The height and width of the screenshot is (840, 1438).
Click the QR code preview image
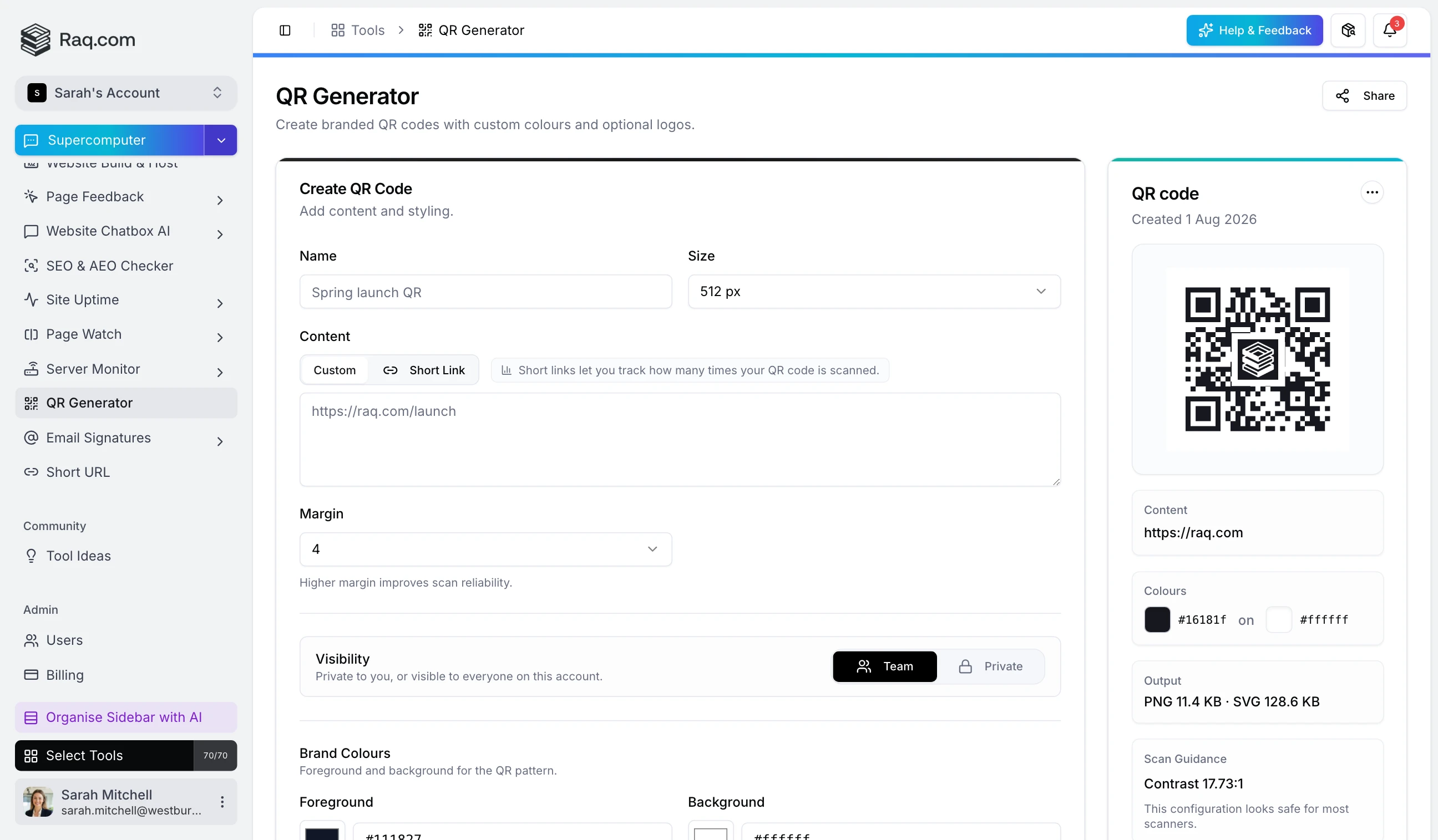[1257, 359]
